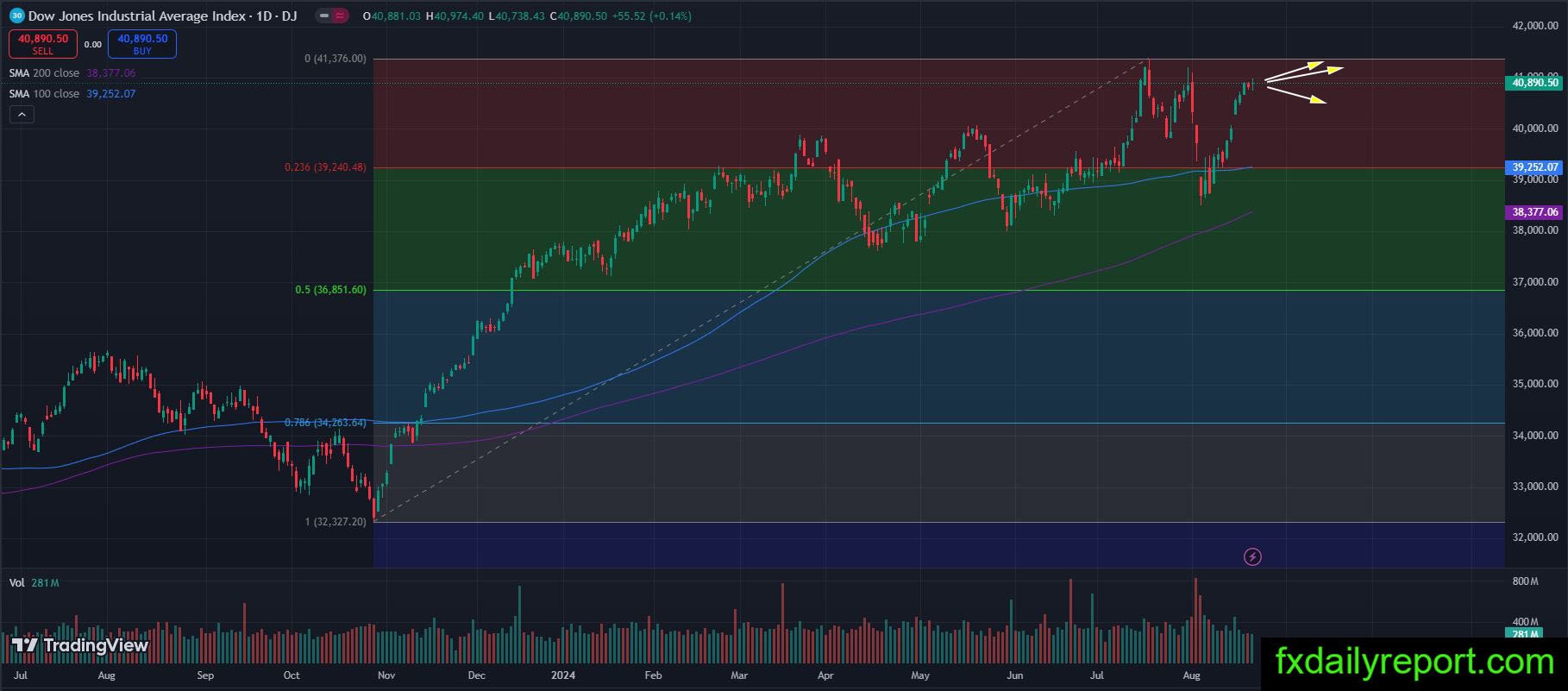Click the green 281M volume tag on axis
The image size is (1568, 691).
click(x=1526, y=634)
